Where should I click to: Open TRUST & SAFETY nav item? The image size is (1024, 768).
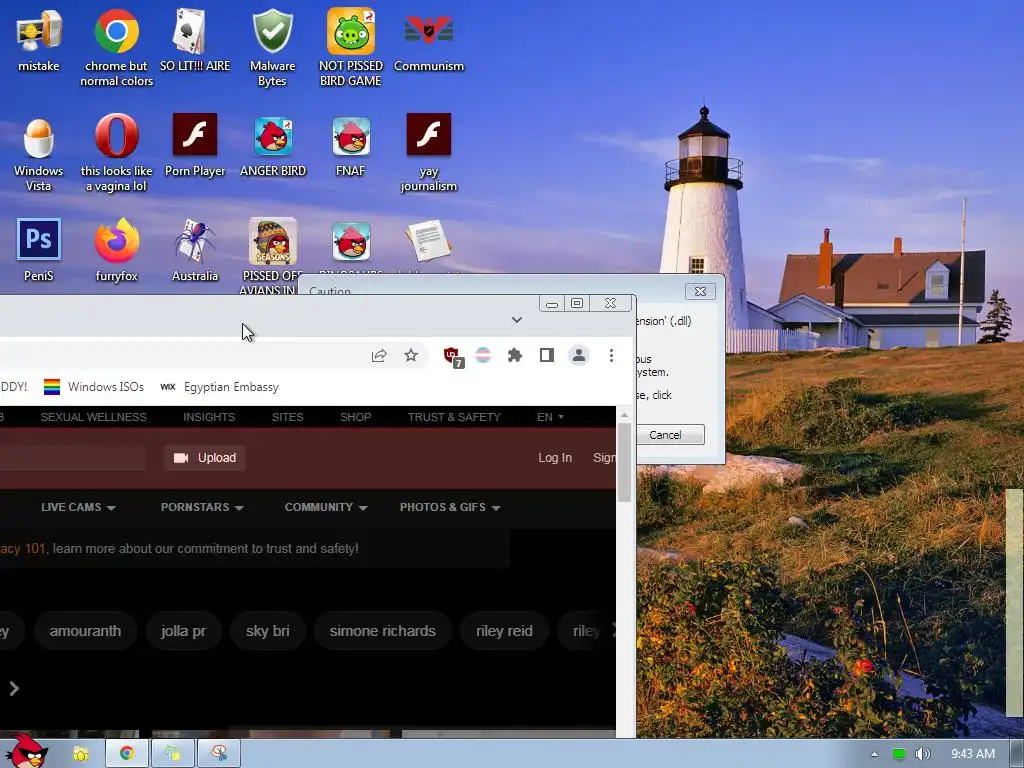[454, 417]
